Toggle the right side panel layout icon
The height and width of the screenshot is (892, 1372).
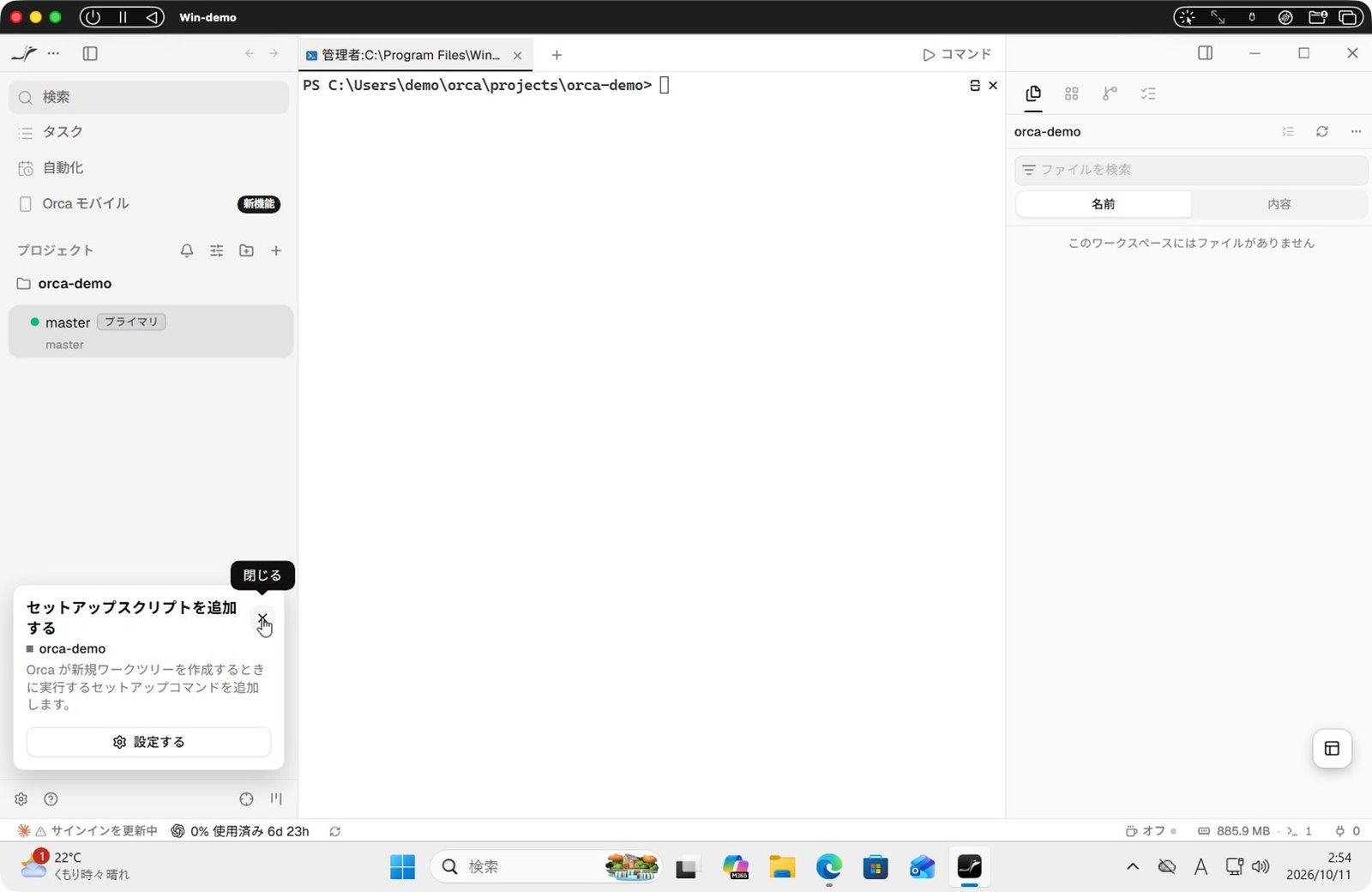(x=1205, y=53)
